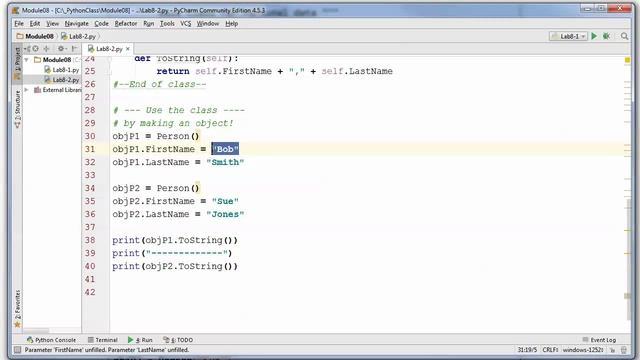
Task: Click the "Jones" string on line 36
Action: click(x=225, y=214)
